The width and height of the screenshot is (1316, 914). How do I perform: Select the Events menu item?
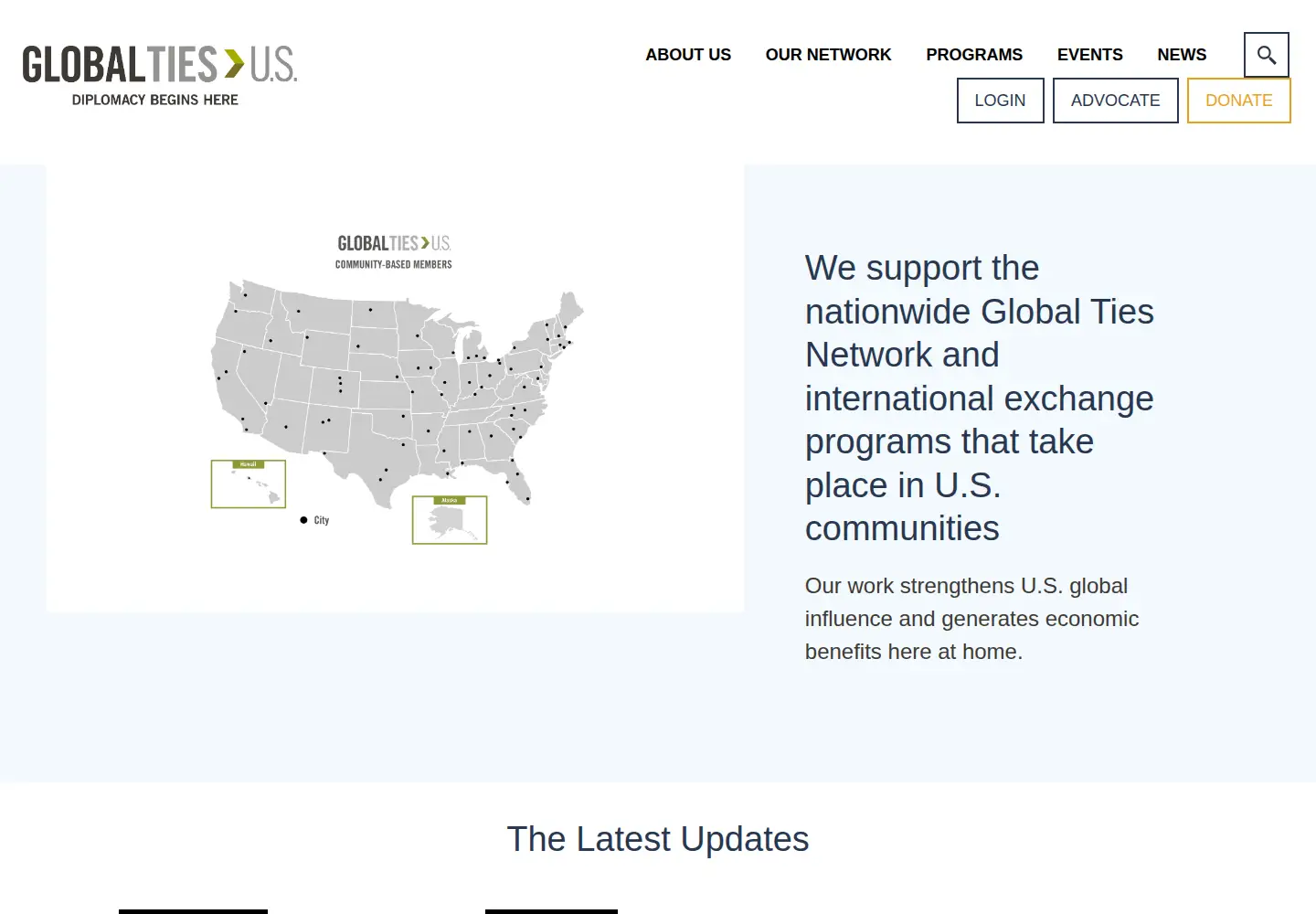(1089, 55)
